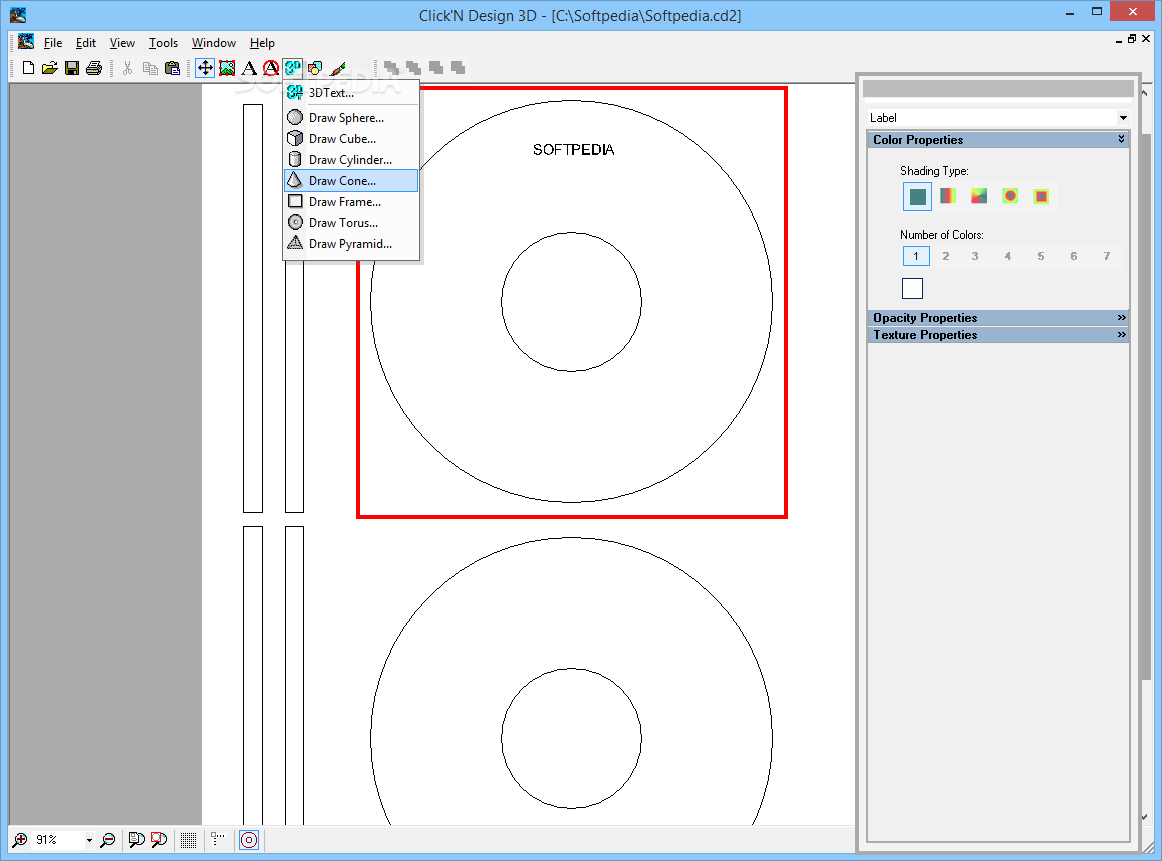
Task: Set number of colors to 5
Action: pyautogui.click(x=1041, y=256)
